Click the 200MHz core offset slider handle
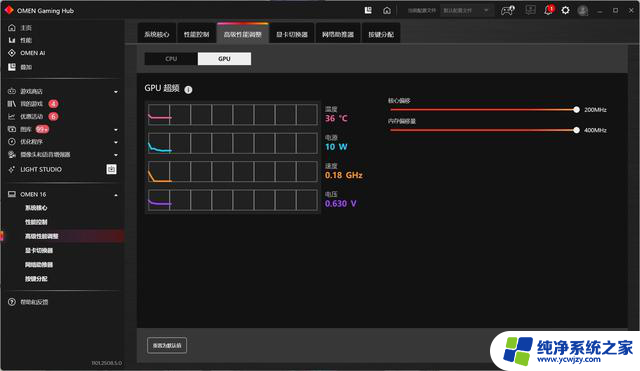This screenshot has width=640, height=371. pyautogui.click(x=576, y=109)
